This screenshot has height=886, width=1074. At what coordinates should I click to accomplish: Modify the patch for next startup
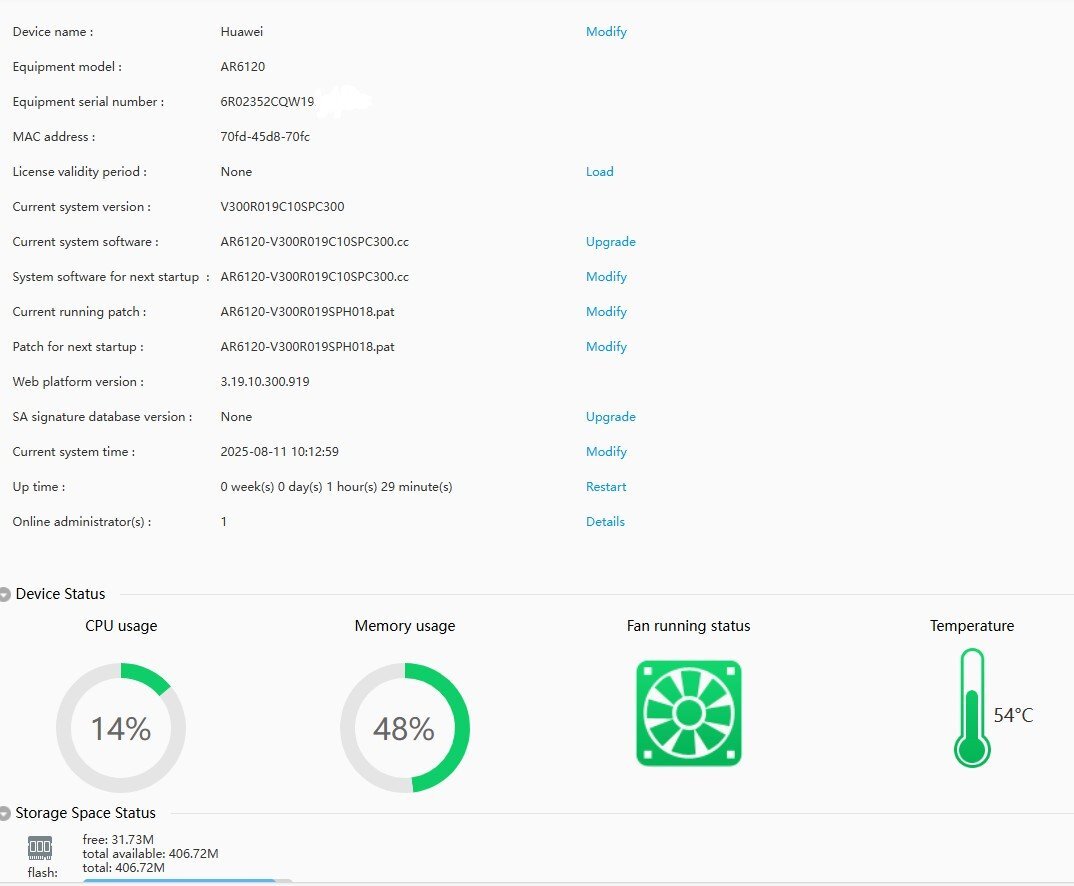click(x=606, y=346)
